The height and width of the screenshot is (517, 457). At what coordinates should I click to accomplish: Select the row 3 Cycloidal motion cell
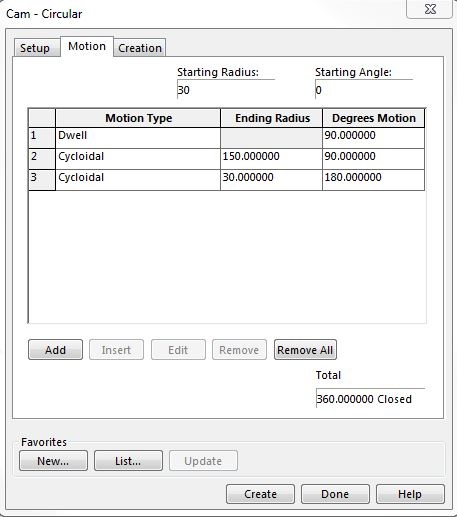pos(138,180)
